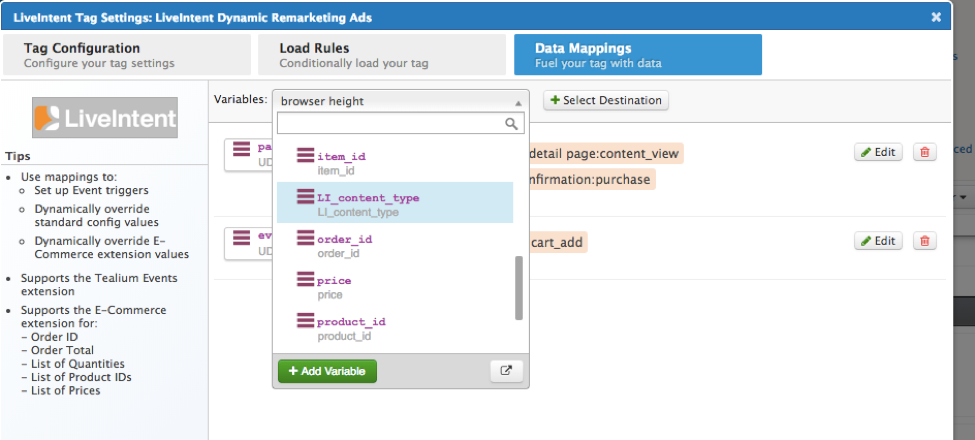
Task: Edit the content_view mapping row
Action: pyautogui.click(x=878, y=152)
